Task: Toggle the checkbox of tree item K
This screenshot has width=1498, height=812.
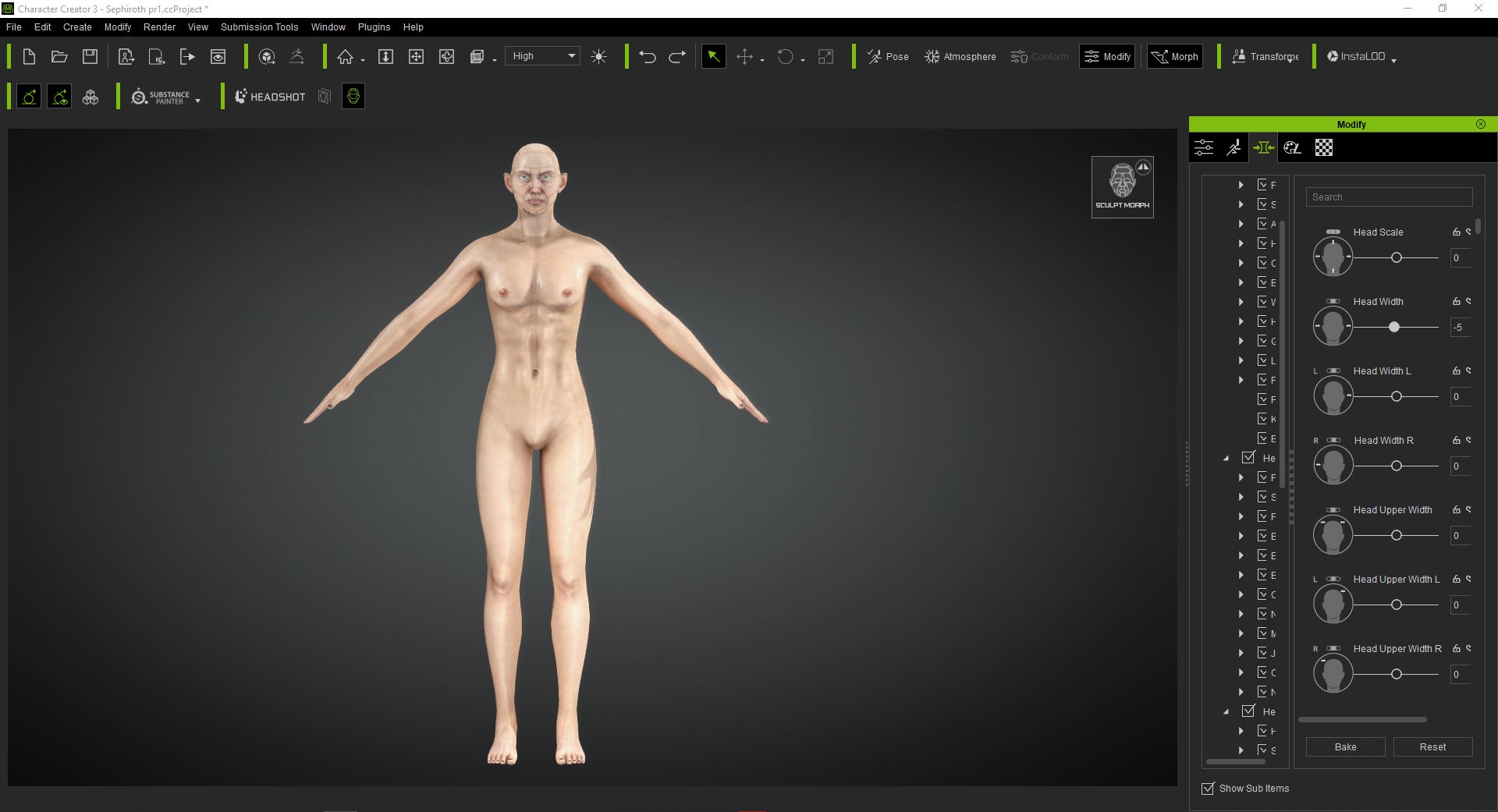Action: click(1262, 419)
